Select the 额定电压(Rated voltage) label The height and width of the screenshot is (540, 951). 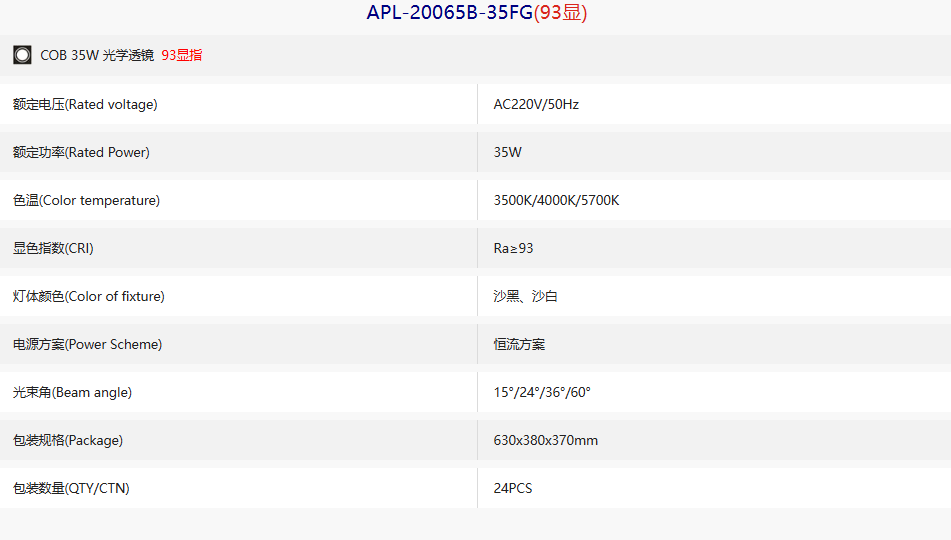tap(85, 104)
